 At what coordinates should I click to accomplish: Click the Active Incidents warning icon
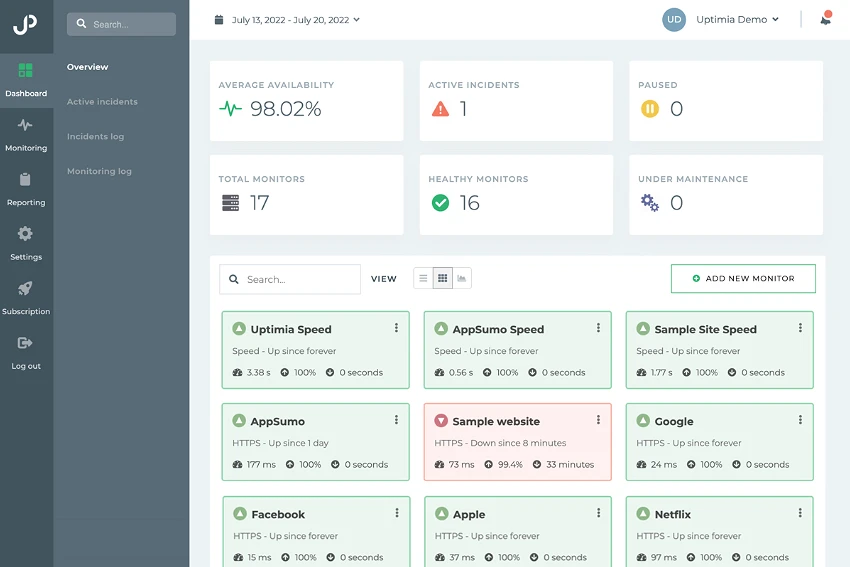[x=440, y=109]
